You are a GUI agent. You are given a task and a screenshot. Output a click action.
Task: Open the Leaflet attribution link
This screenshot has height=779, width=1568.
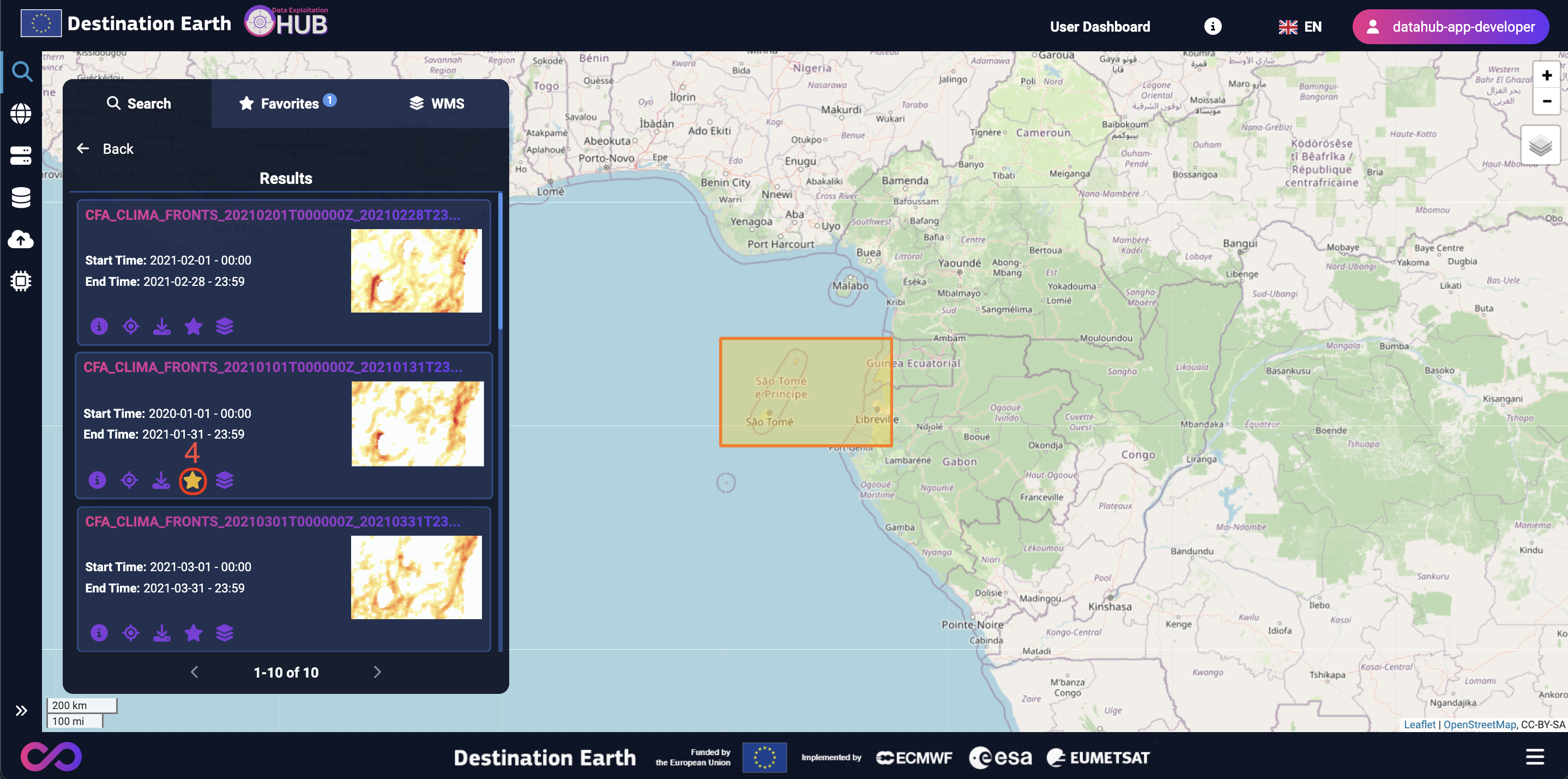[1419, 724]
